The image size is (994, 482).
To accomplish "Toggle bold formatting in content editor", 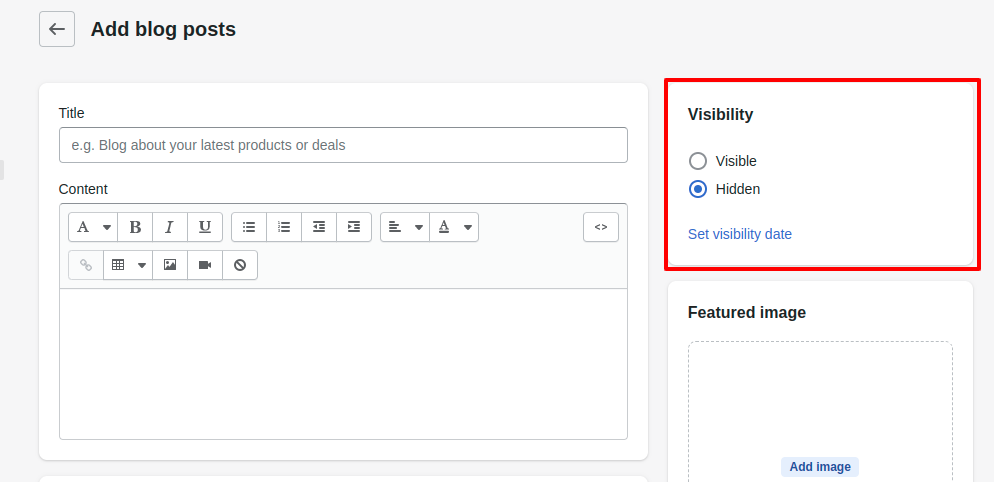I will pyautogui.click(x=135, y=227).
